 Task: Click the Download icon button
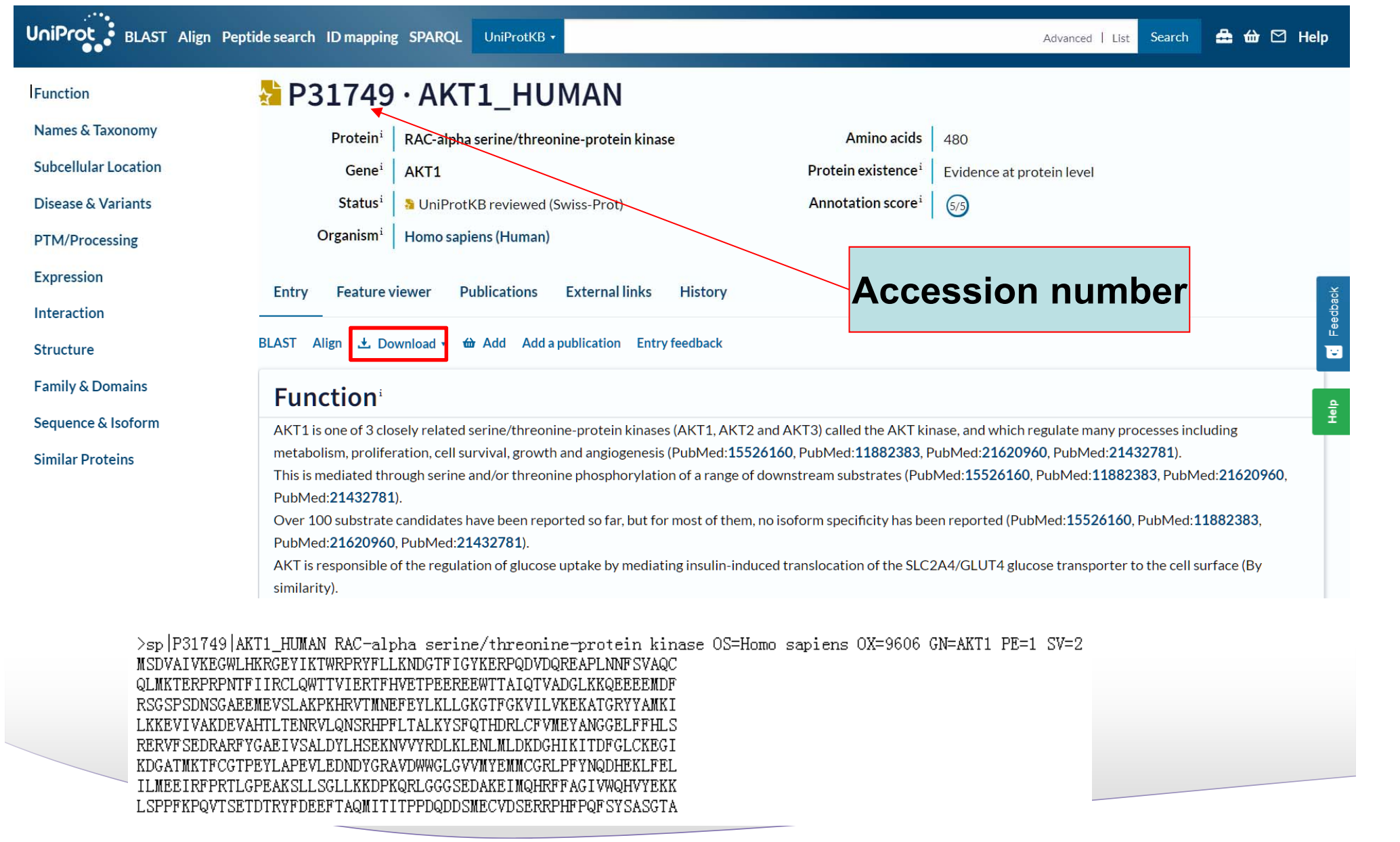[x=399, y=343]
